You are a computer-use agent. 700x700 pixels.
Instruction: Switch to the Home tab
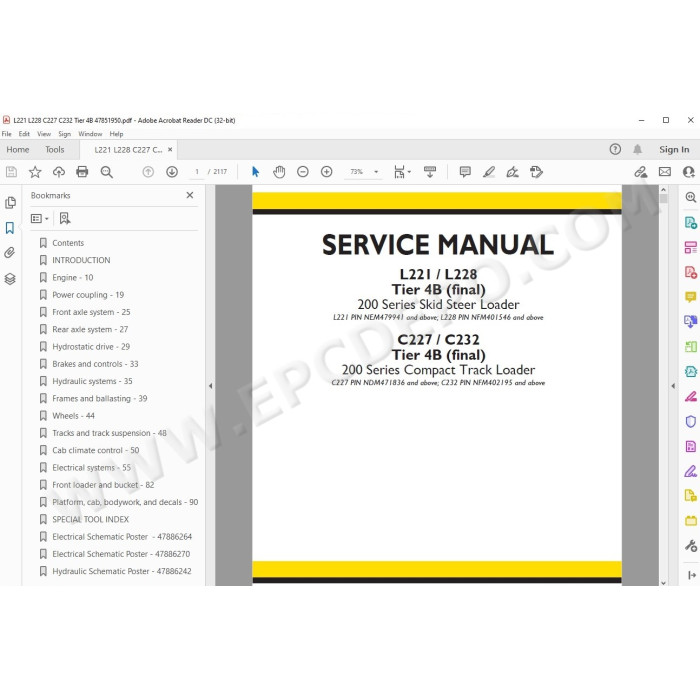[x=18, y=150]
